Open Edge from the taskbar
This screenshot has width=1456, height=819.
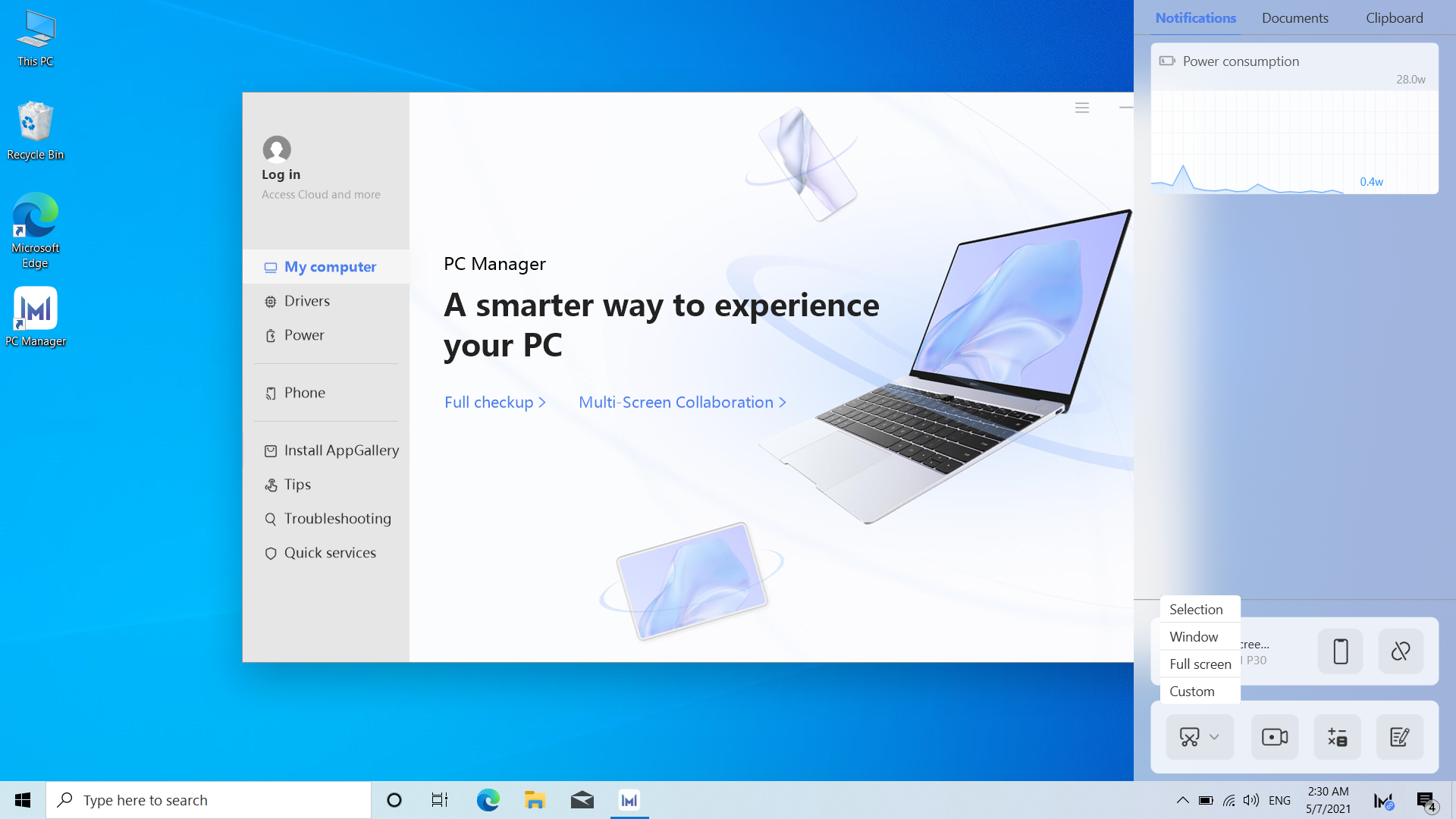tap(488, 800)
